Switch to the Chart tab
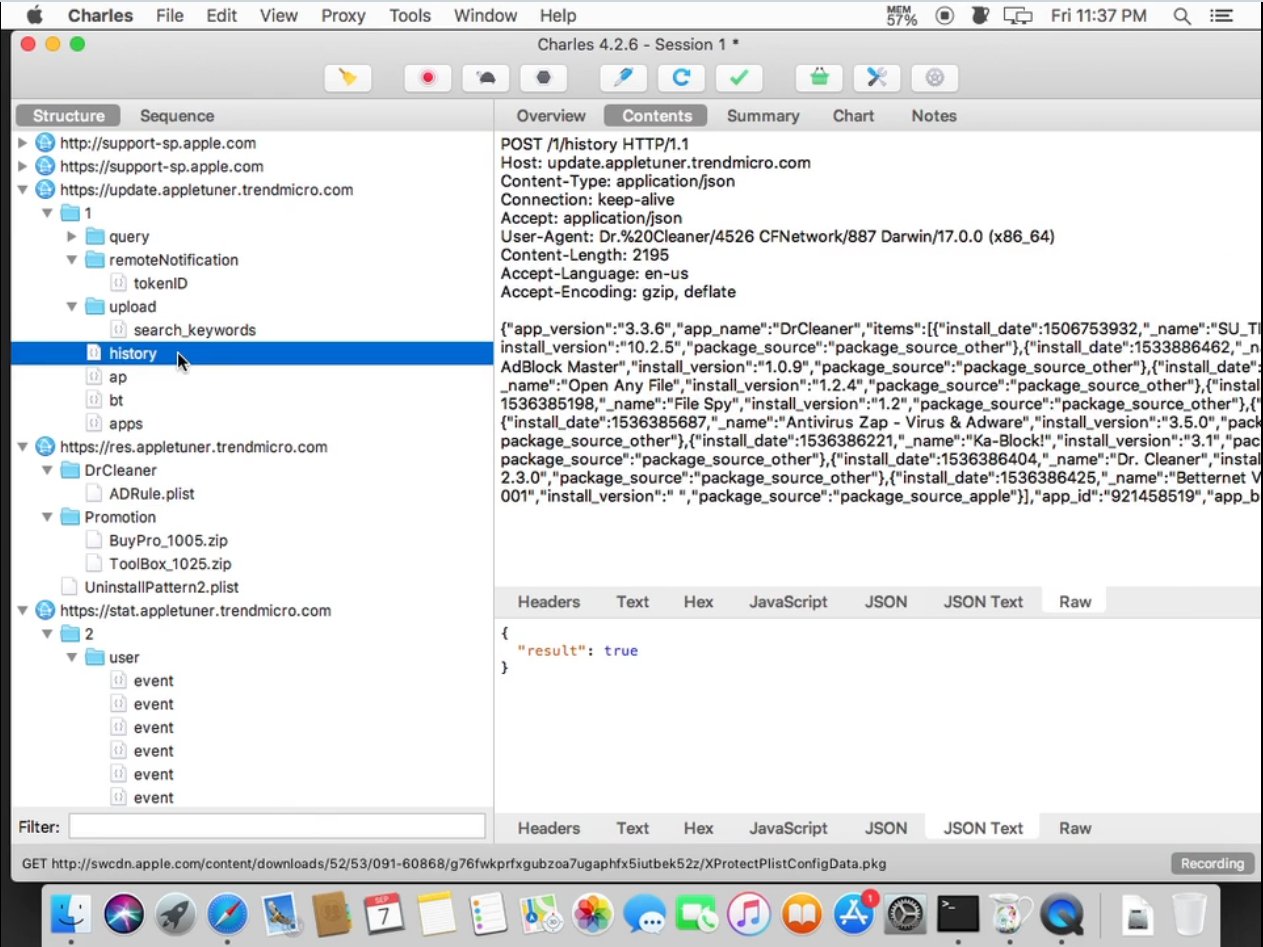1263x947 pixels. click(x=853, y=116)
